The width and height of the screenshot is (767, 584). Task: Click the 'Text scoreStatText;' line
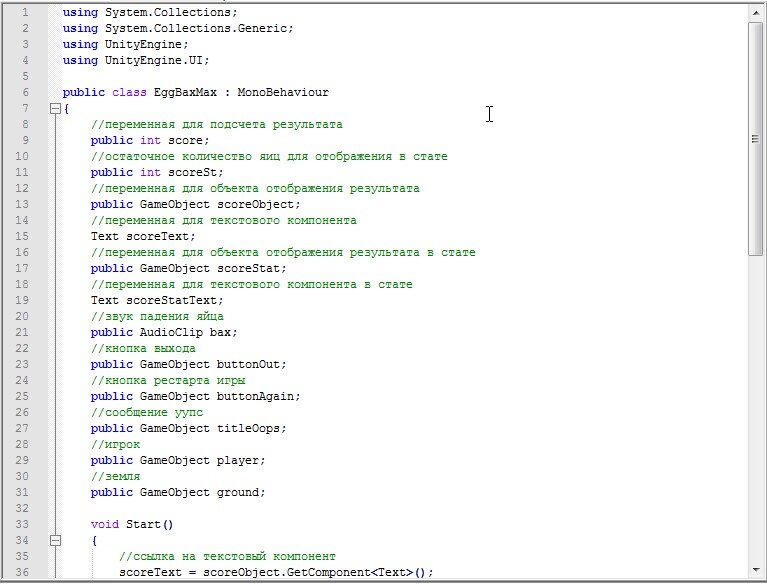[x=157, y=300]
